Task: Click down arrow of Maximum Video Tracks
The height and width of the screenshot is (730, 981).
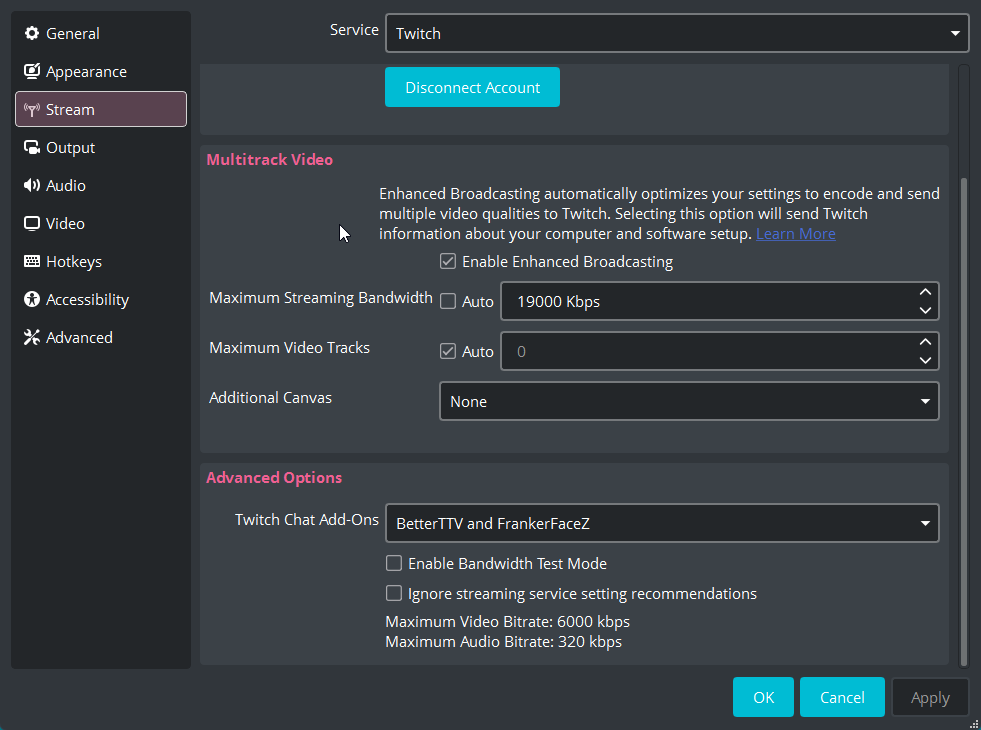Action: point(925,360)
